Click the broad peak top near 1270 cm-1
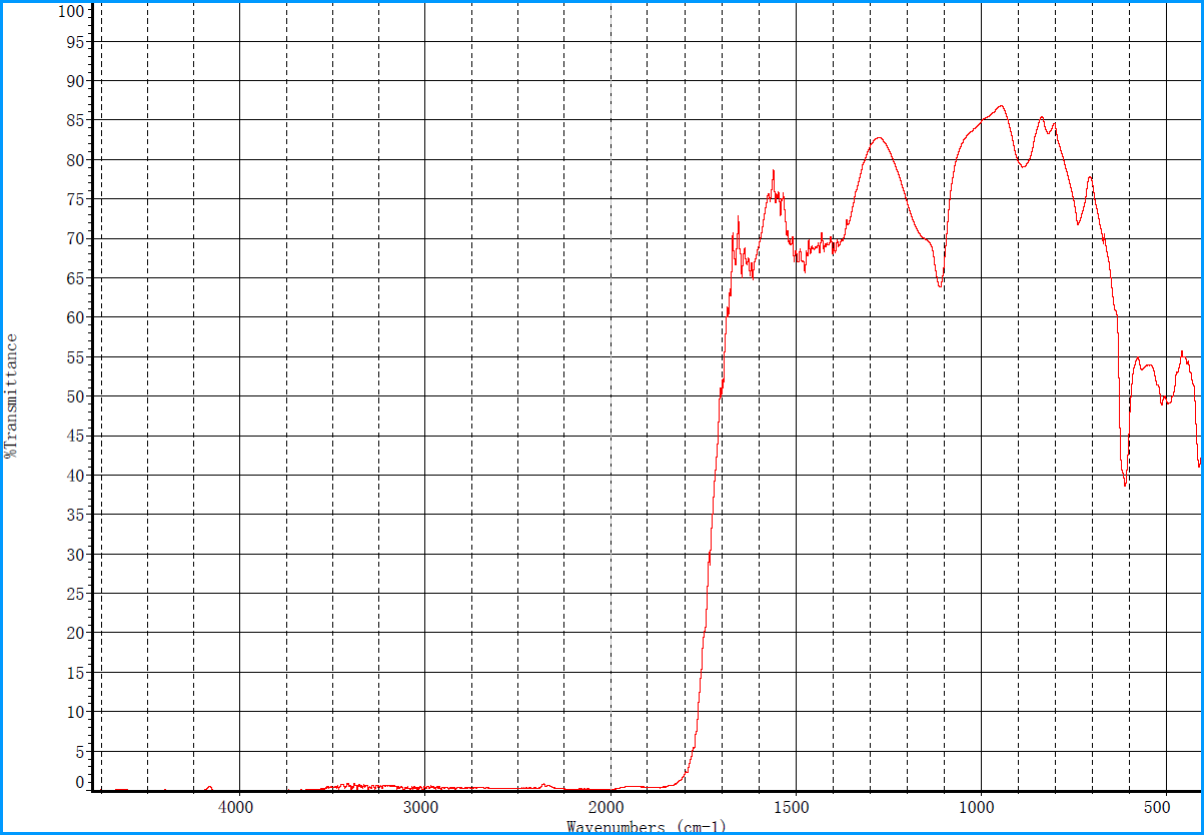This screenshot has height=835, width=1204. tap(878, 138)
